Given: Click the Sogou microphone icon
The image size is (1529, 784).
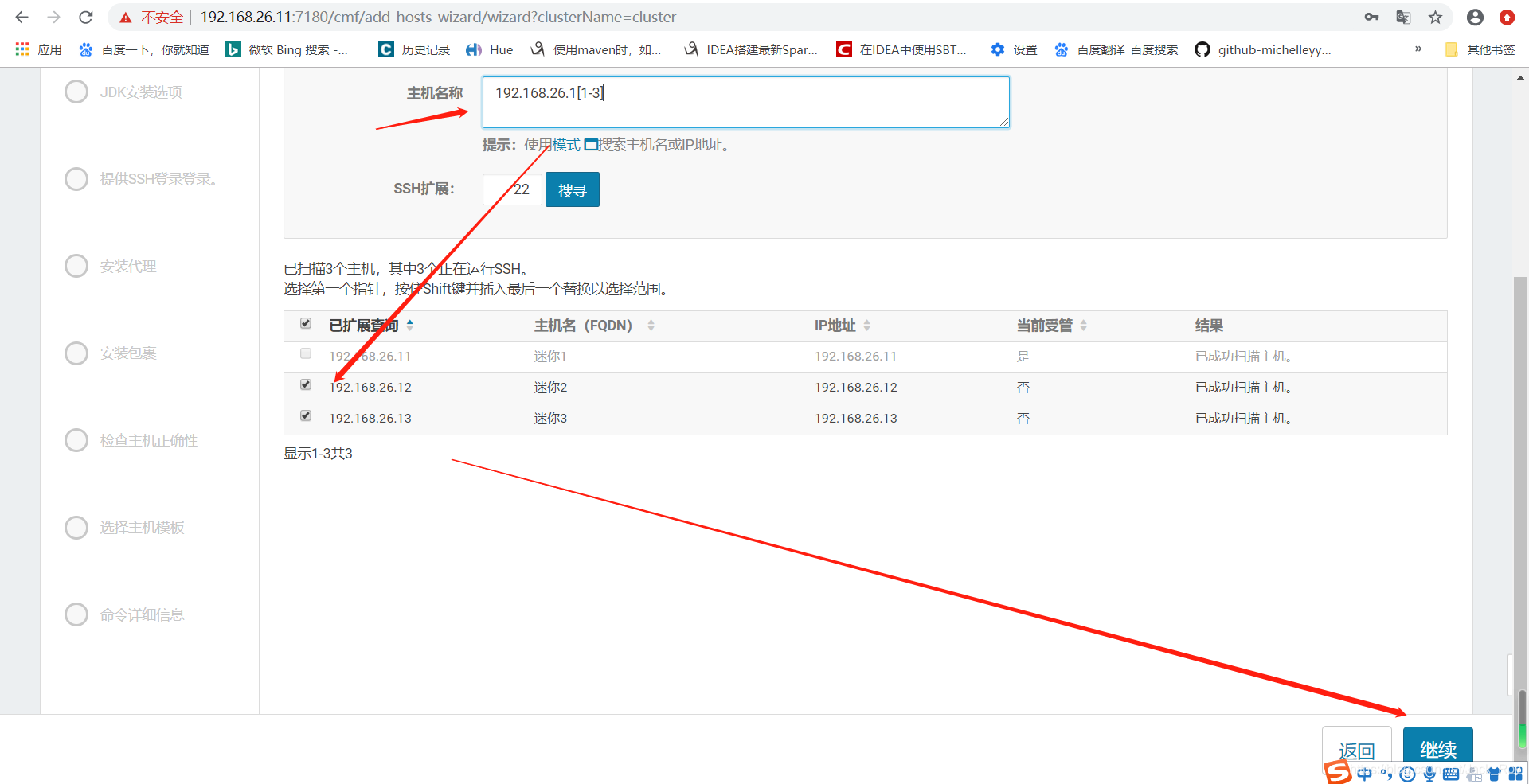Looking at the screenshot, I should [x=1429, y=774].
